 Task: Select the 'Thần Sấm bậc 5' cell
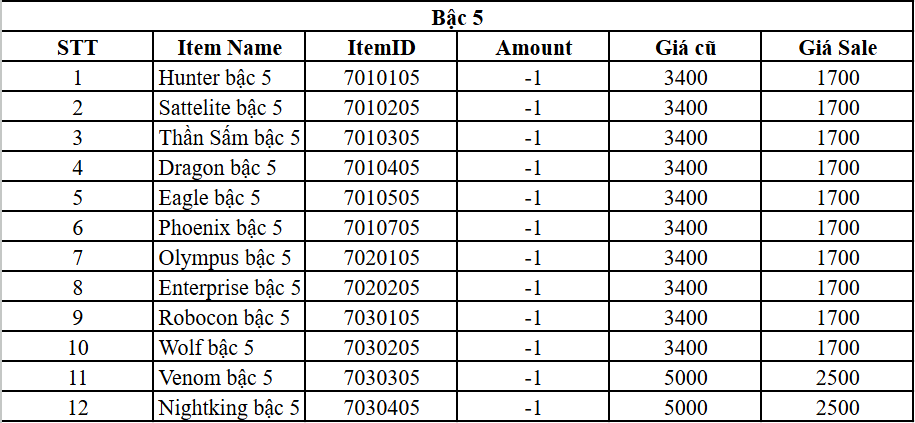tap(229, 137)
